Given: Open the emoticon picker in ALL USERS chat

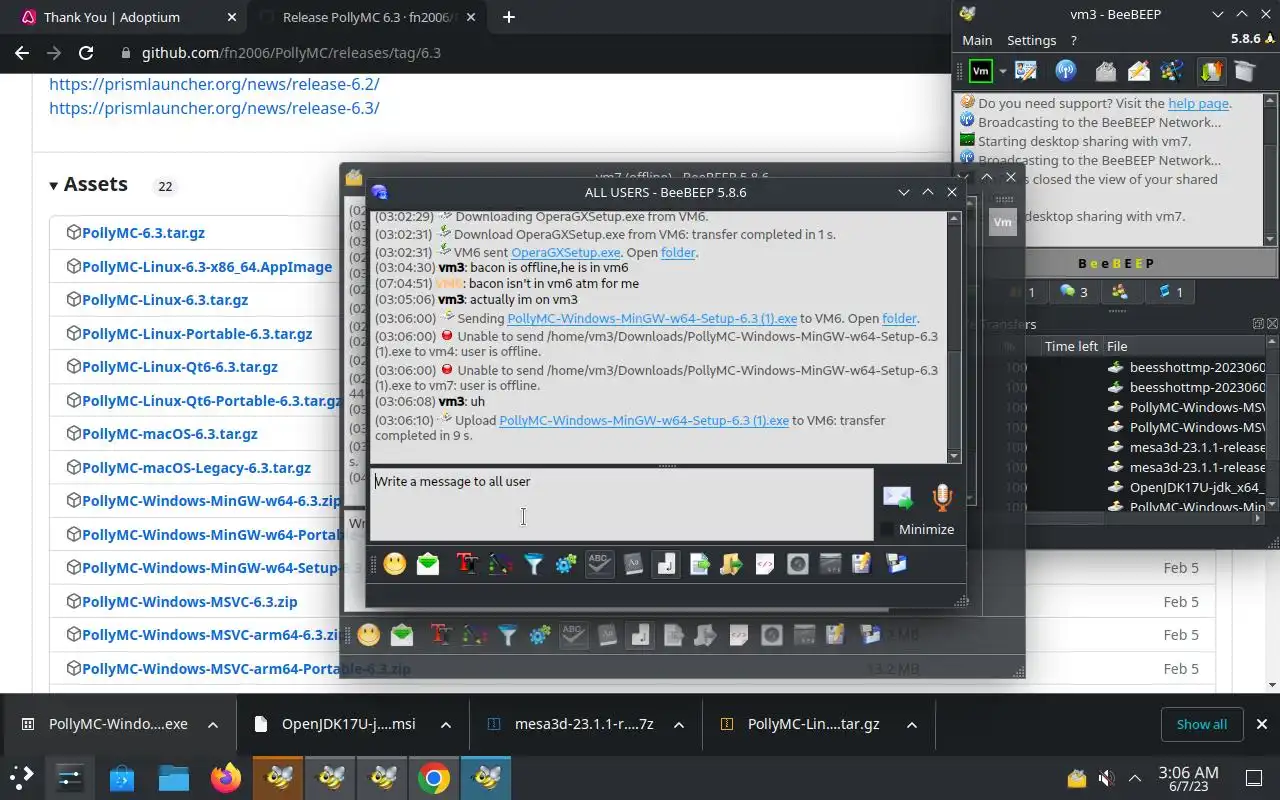Looking at the screenshot, I should [395, 564].
